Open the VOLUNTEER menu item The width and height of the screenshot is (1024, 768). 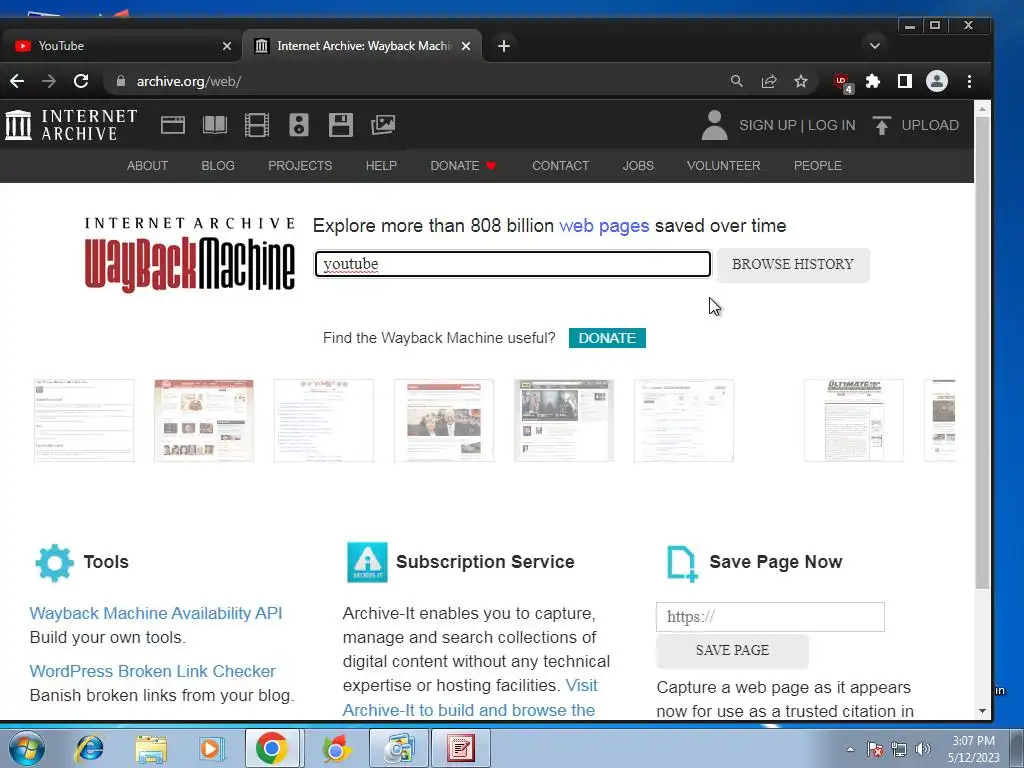(723, 166)
